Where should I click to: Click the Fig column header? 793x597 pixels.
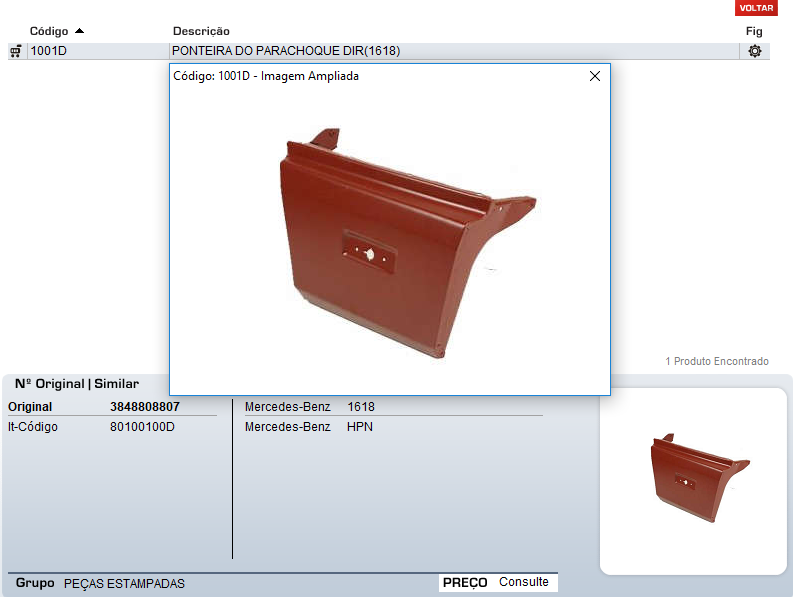pos(754,31)
